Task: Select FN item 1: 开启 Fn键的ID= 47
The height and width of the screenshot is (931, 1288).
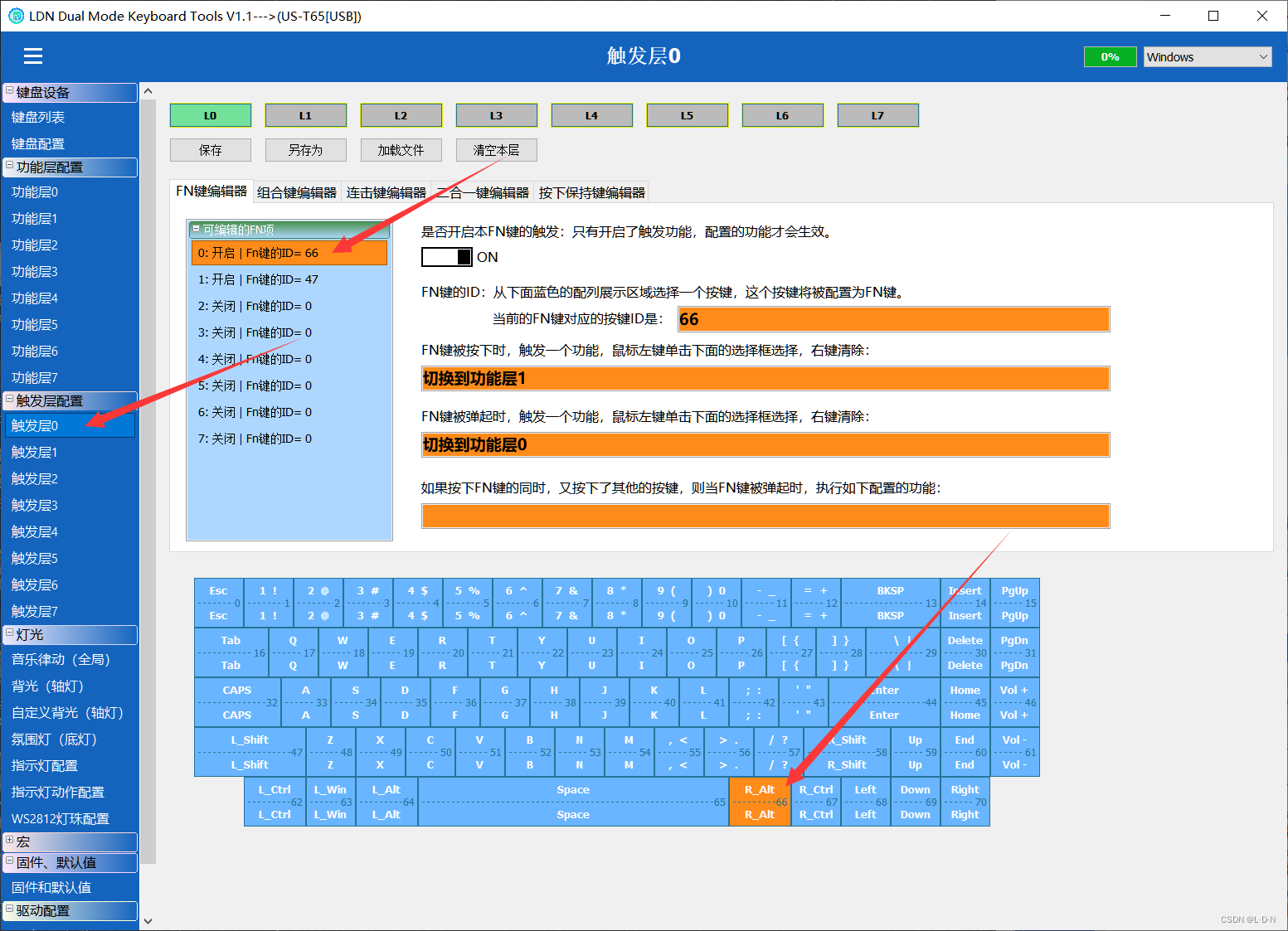Action: coord(289,279)
